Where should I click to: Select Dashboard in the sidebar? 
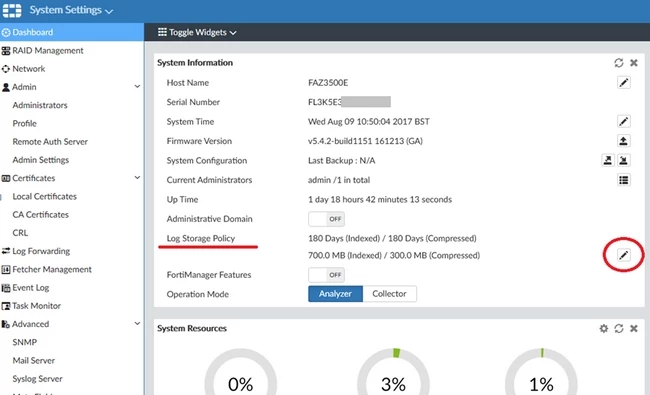[72, 32]
